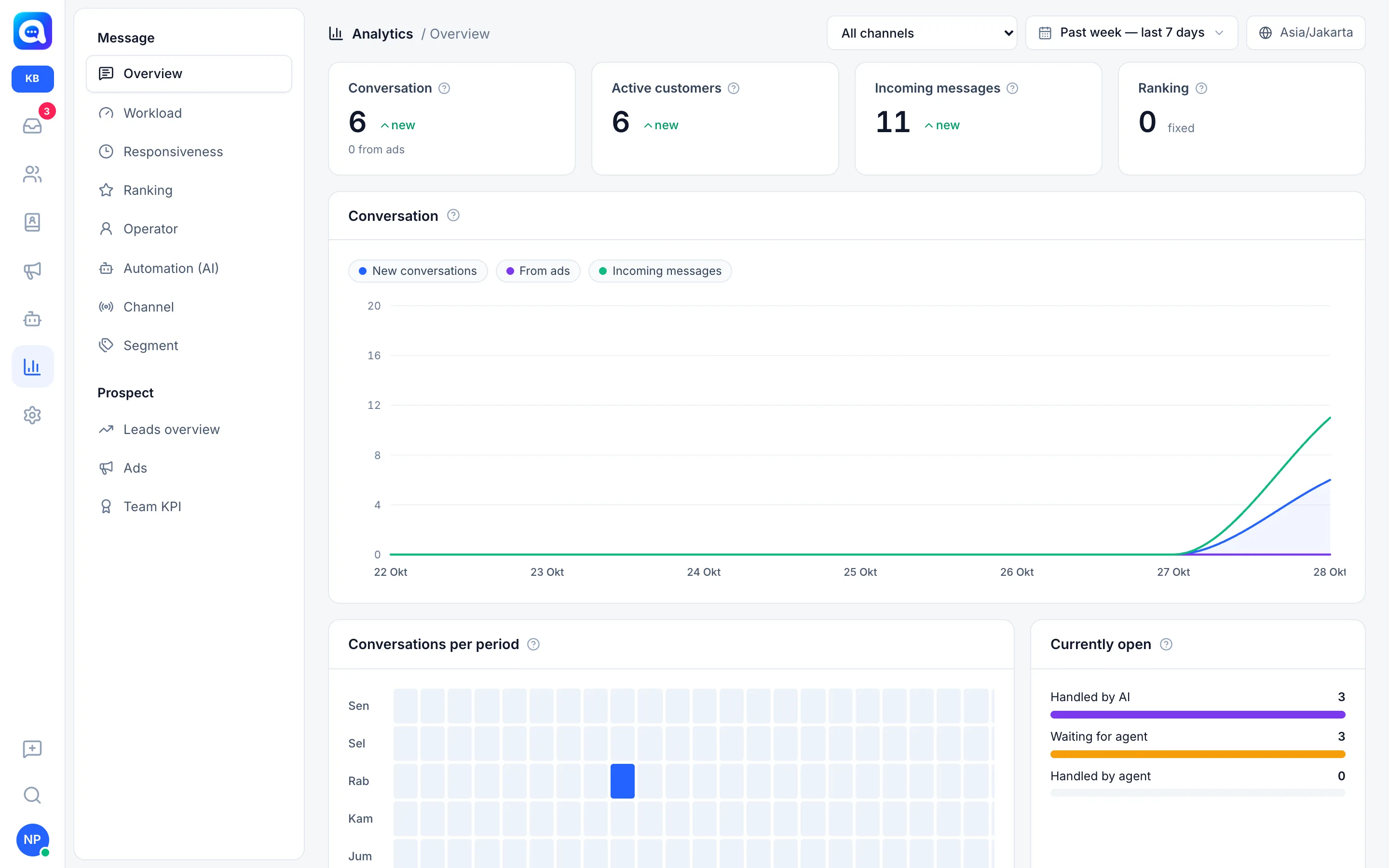Open Ranking in the Message menu
1389x868 pixels.
coord(189,190)
